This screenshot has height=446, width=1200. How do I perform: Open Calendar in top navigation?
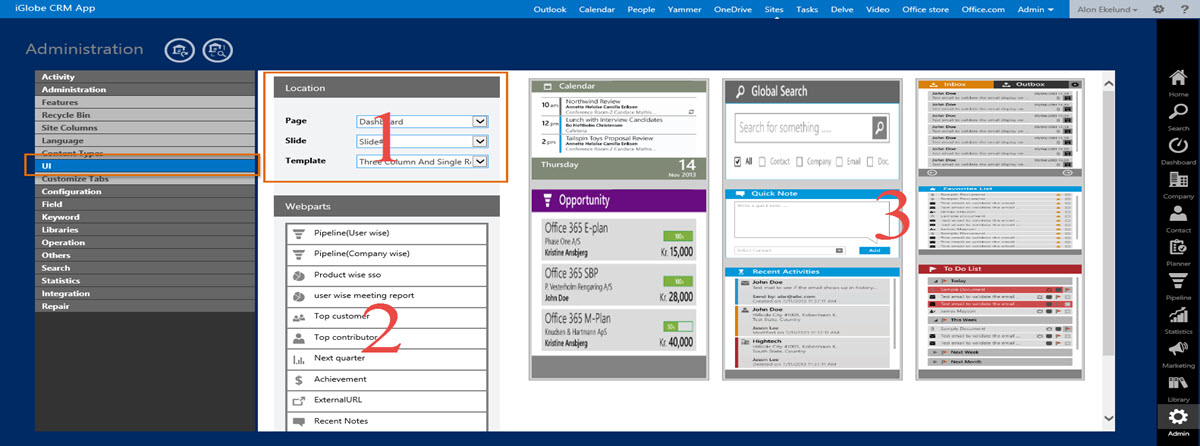(x=597, y=9)
